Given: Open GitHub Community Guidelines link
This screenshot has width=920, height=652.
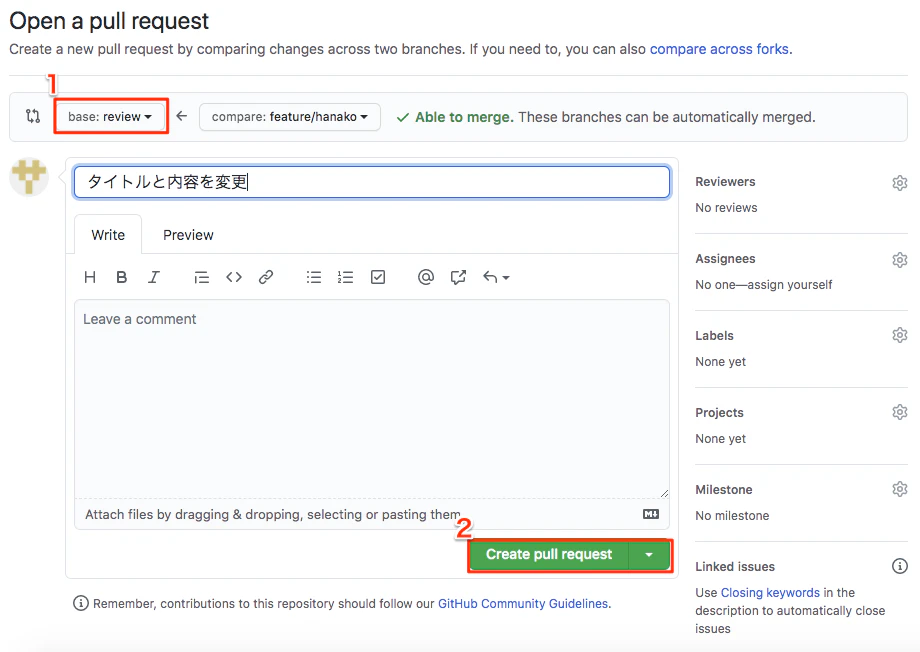Looking at the screenshot, I should [523, 603].
